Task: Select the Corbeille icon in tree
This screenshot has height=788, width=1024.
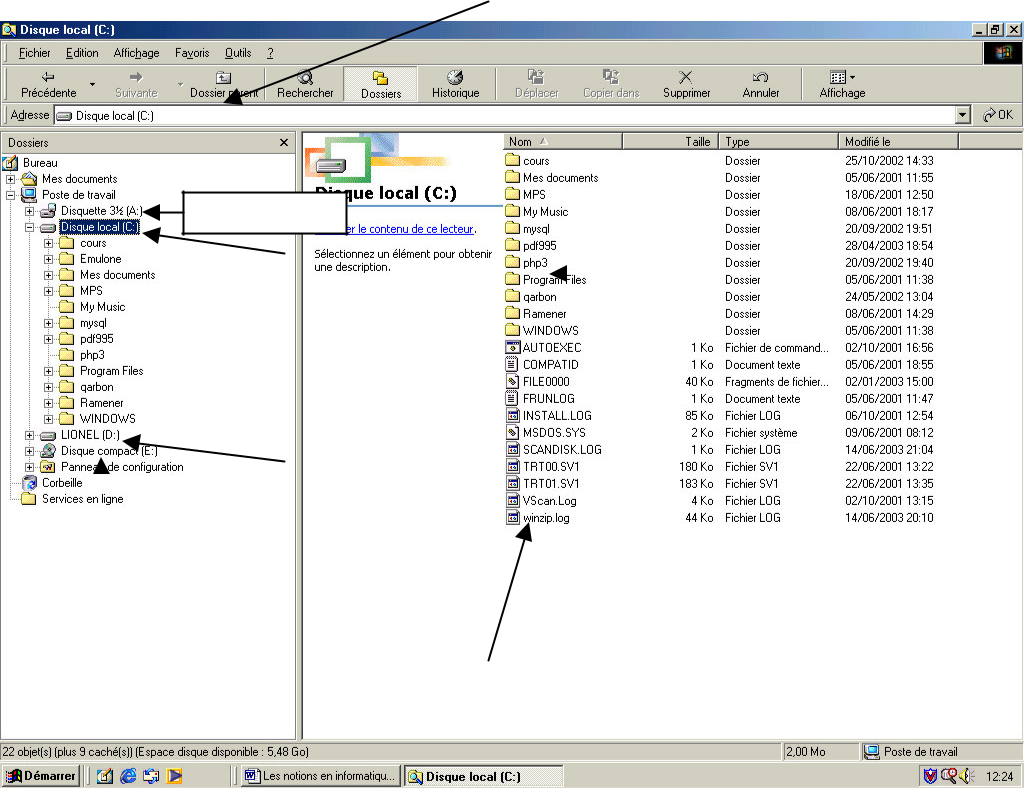Action: (x=30, y=483)
